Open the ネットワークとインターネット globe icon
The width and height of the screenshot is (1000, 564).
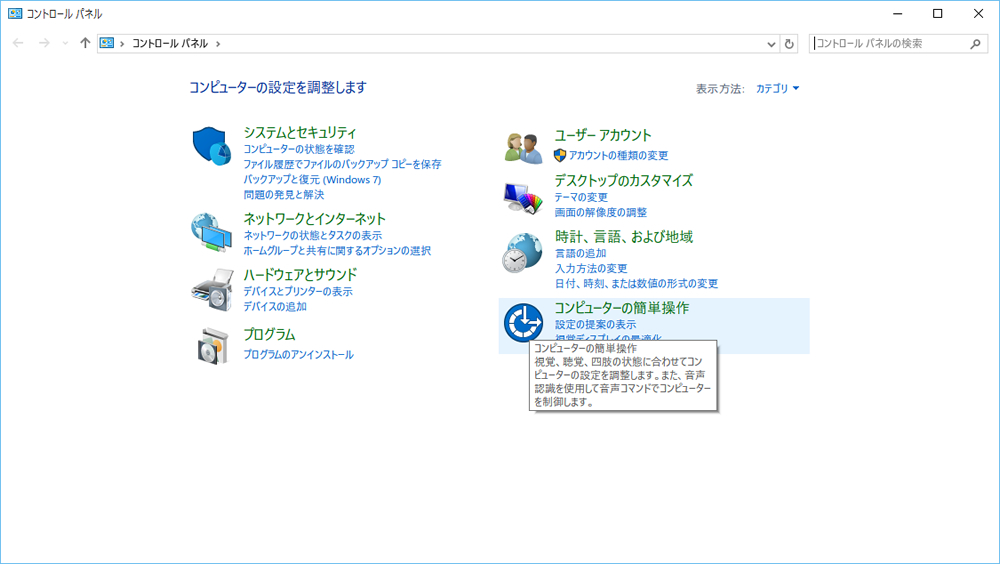coord(211,233)
